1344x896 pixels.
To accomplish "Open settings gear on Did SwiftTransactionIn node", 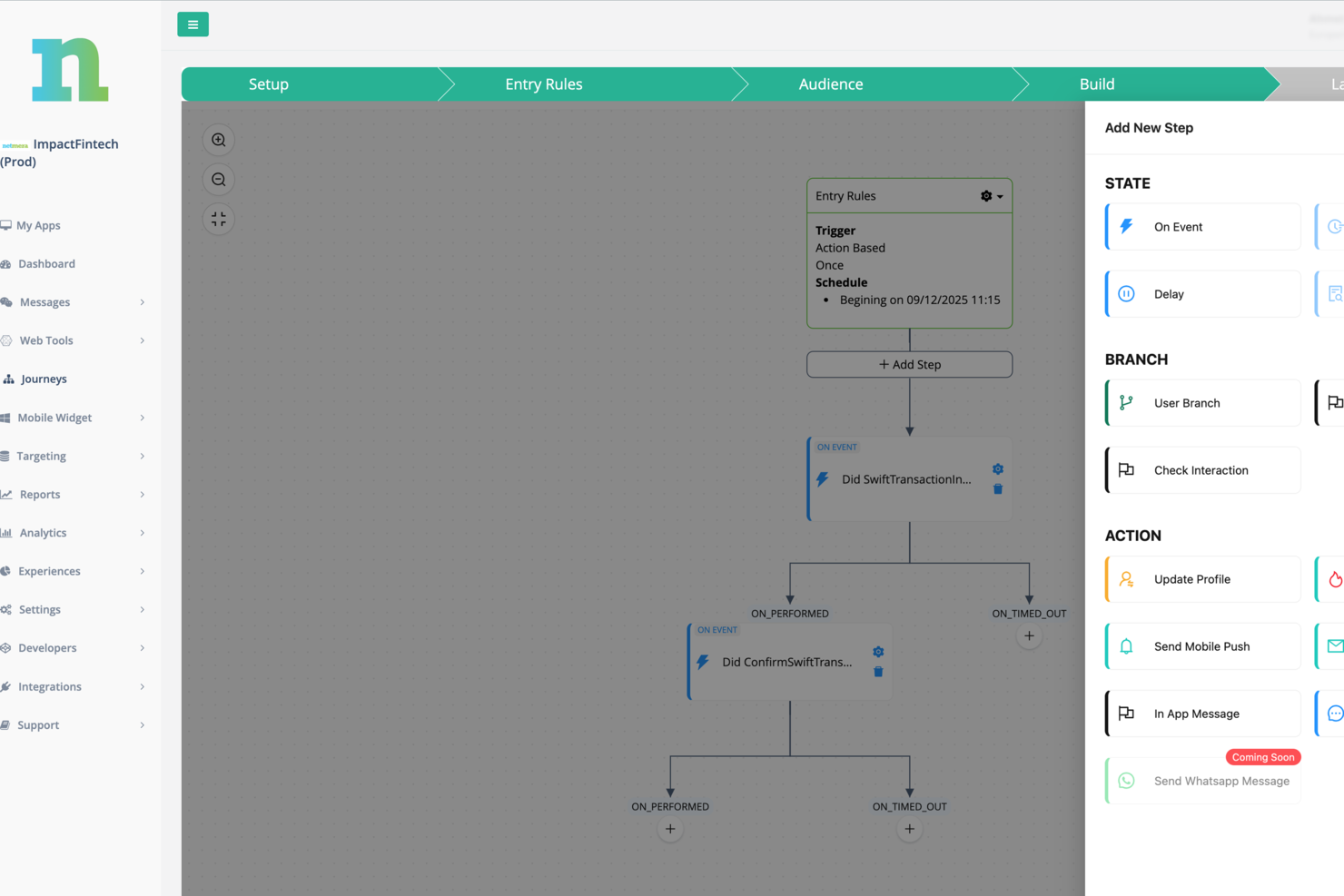I will point(997,468).
